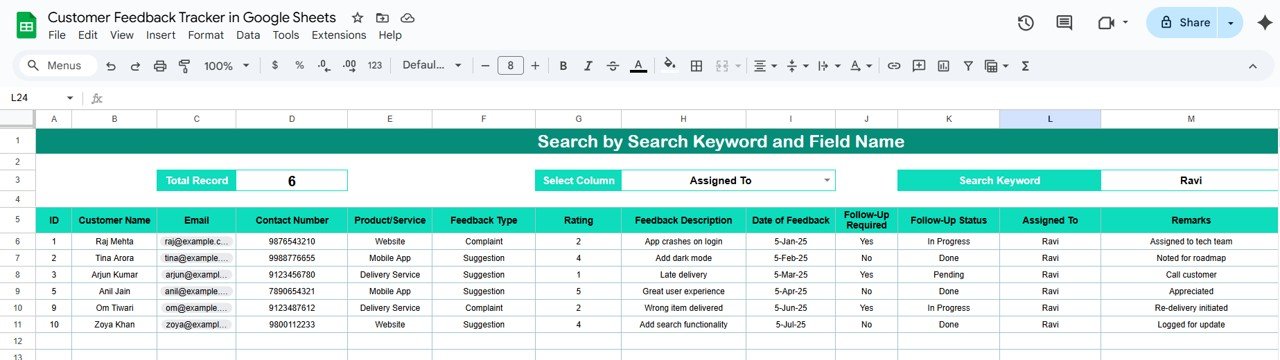Image resolution: width=1280 pixels, height=360 pixels.
Task: Open the View menu
Action: (122, 35)
